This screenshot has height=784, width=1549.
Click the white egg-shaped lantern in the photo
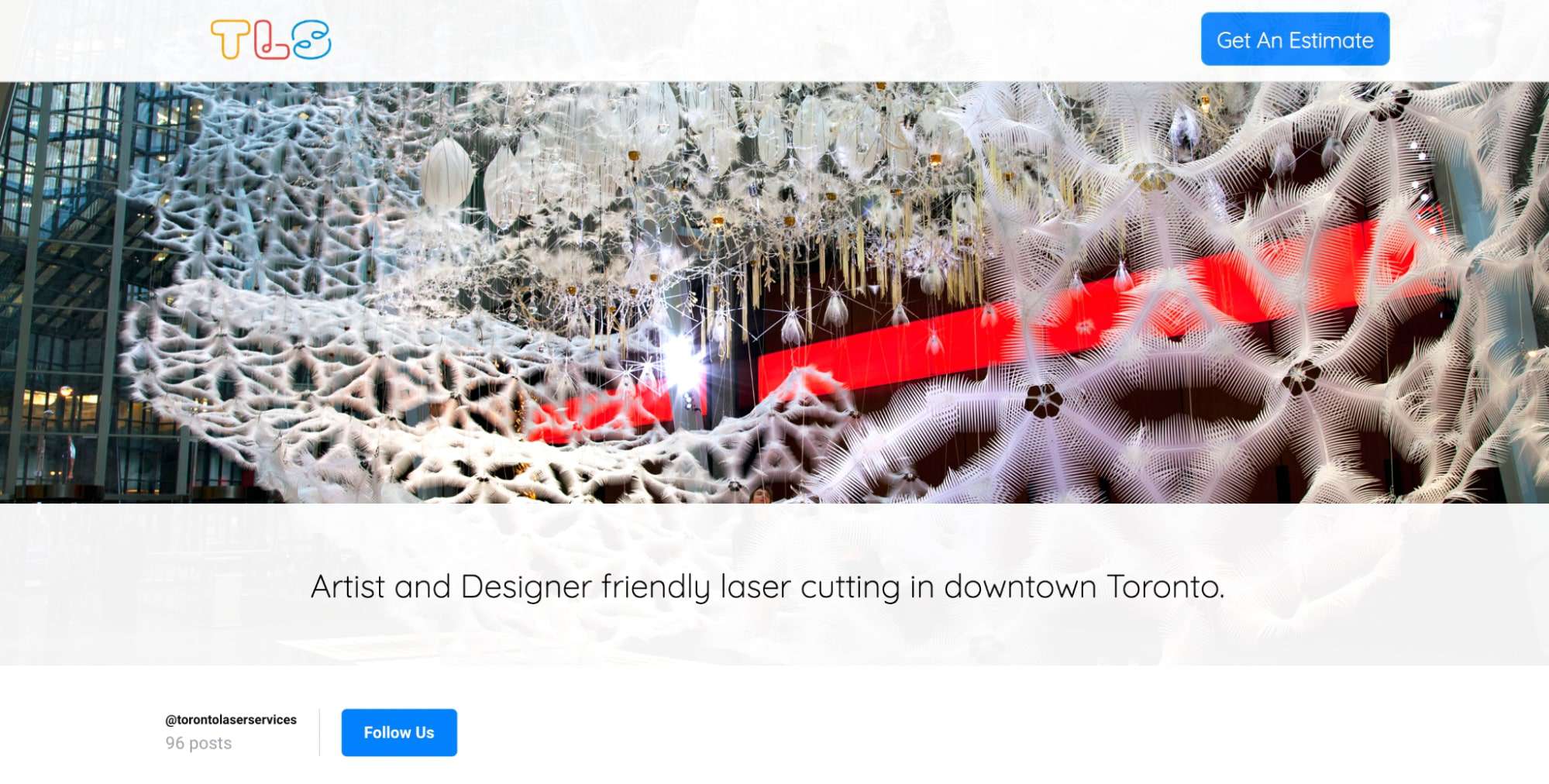click(447, 174)
